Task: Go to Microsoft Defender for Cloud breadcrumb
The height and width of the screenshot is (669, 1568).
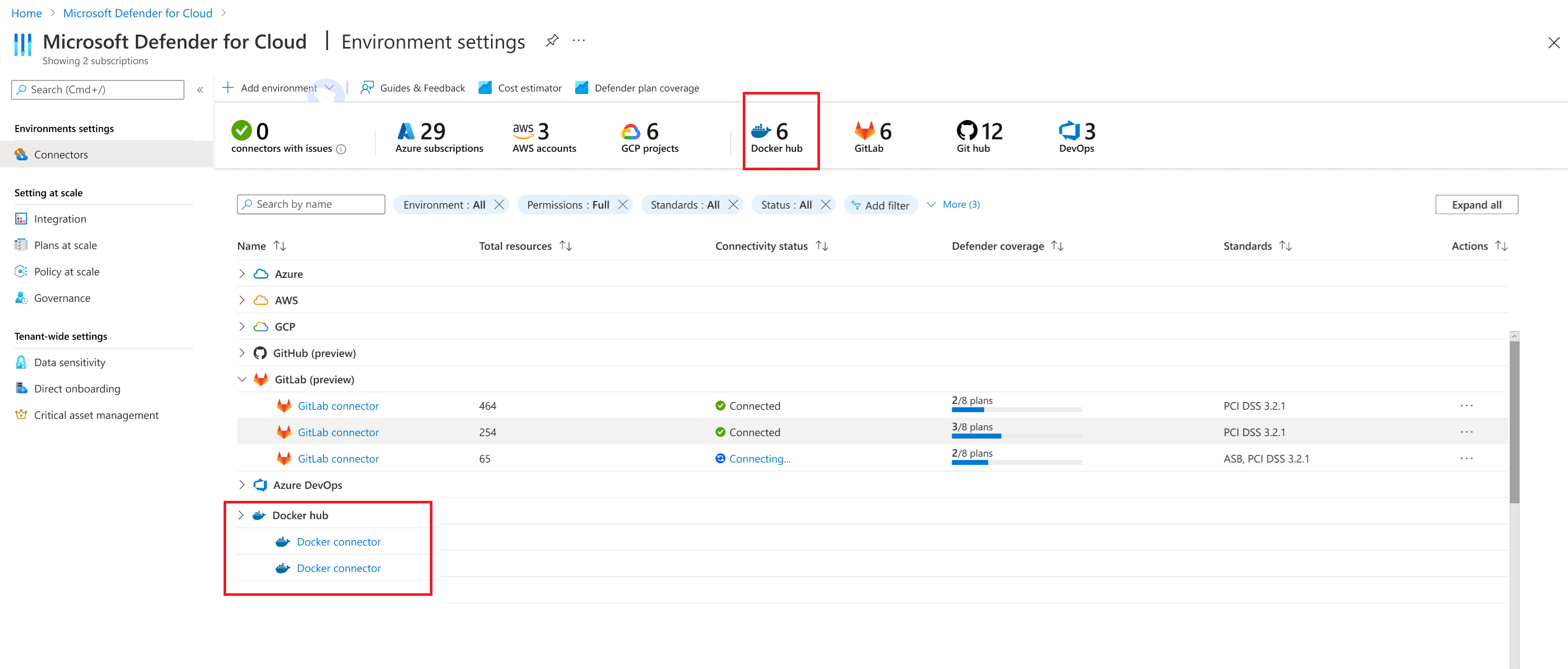Action: pos(137,13)
